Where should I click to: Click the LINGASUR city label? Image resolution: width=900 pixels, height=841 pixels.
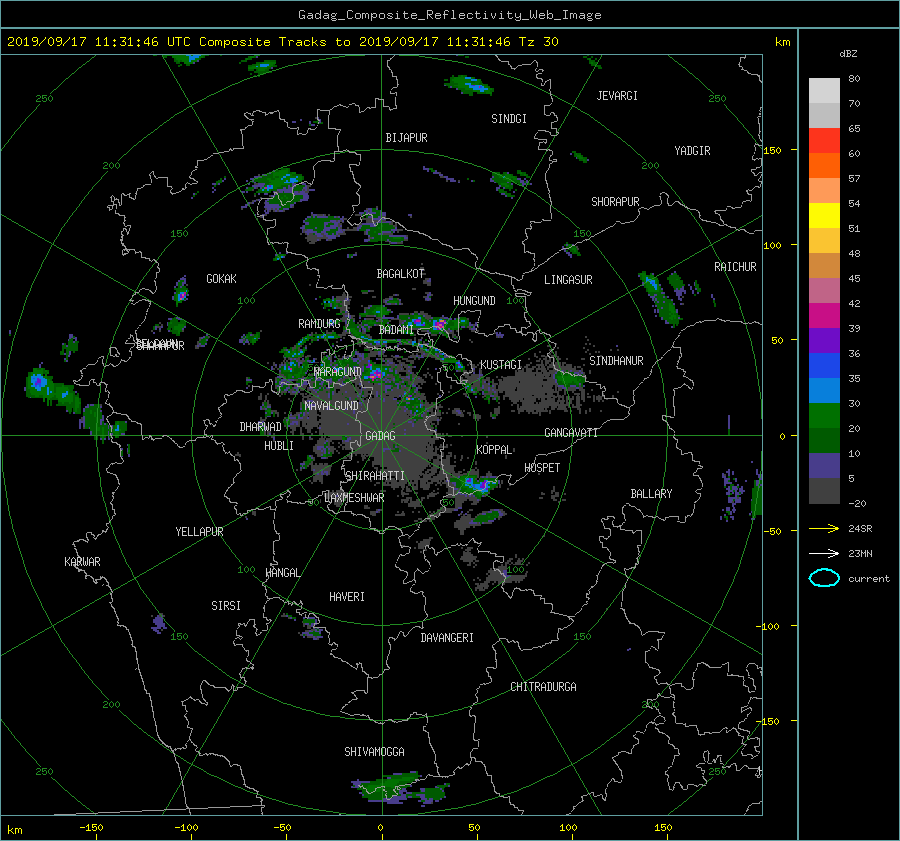click(x=568, y=280)
